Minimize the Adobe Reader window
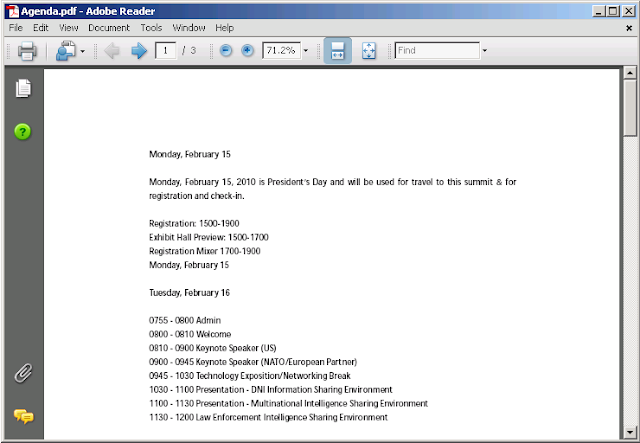The height and width of the screenshot is (443, 640). [x=599, y=11]
